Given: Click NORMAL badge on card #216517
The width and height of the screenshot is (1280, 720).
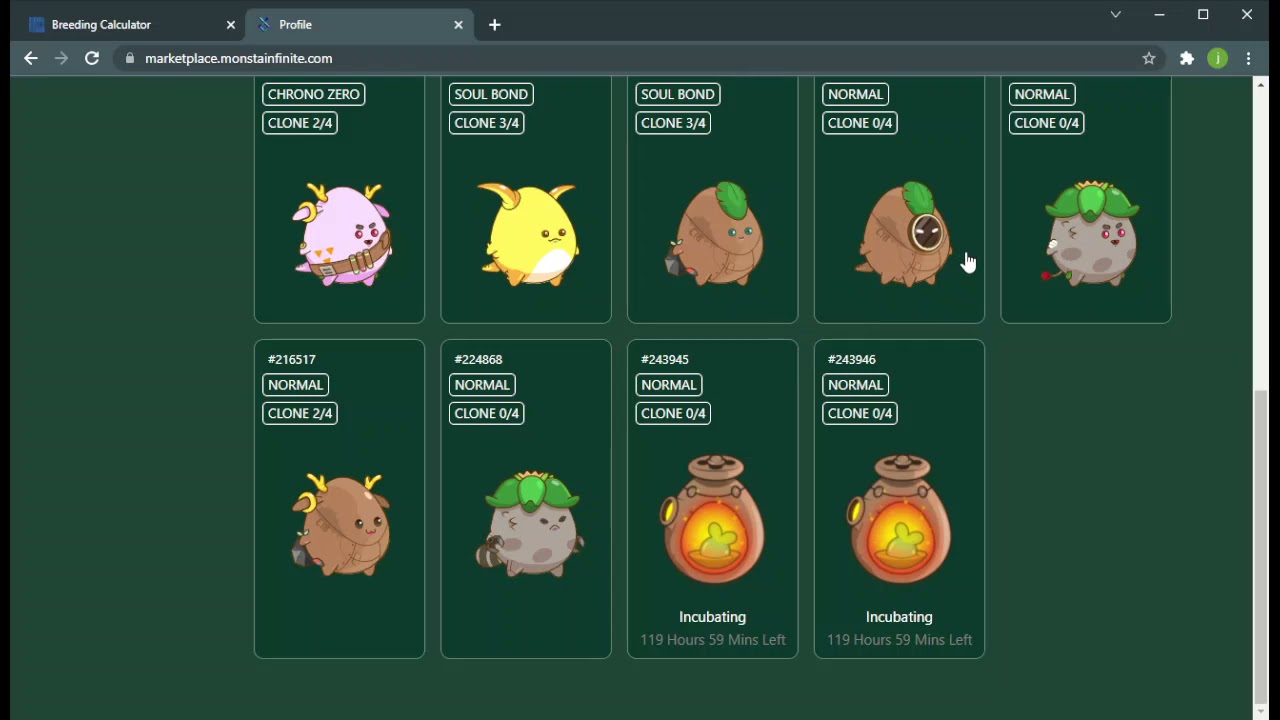Looking at the screenshot, I should [296, 385].
